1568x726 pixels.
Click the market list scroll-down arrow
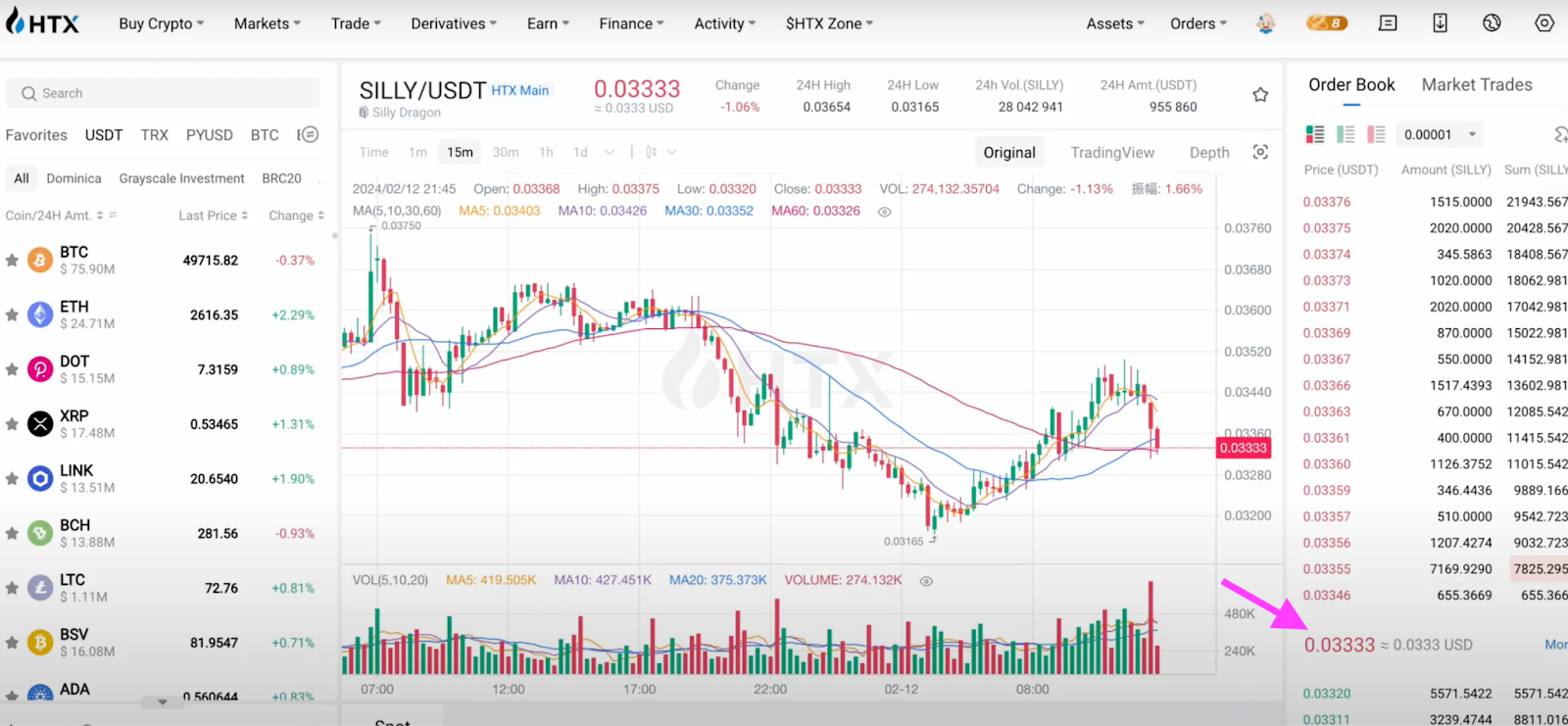tap(162, 702)
